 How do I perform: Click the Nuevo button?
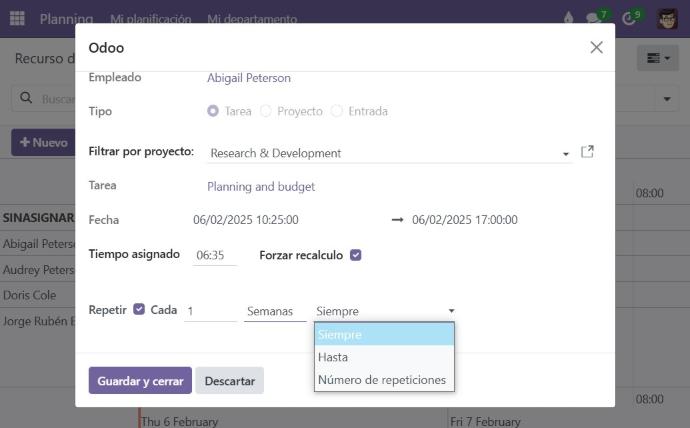[x=43, y=143]
